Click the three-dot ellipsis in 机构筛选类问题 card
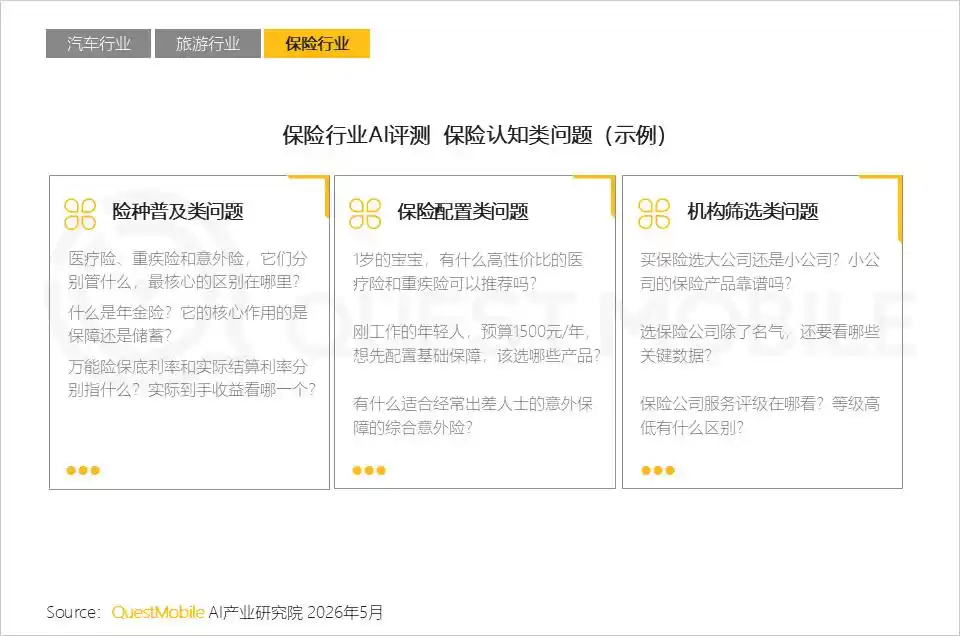 click(658, 470)
